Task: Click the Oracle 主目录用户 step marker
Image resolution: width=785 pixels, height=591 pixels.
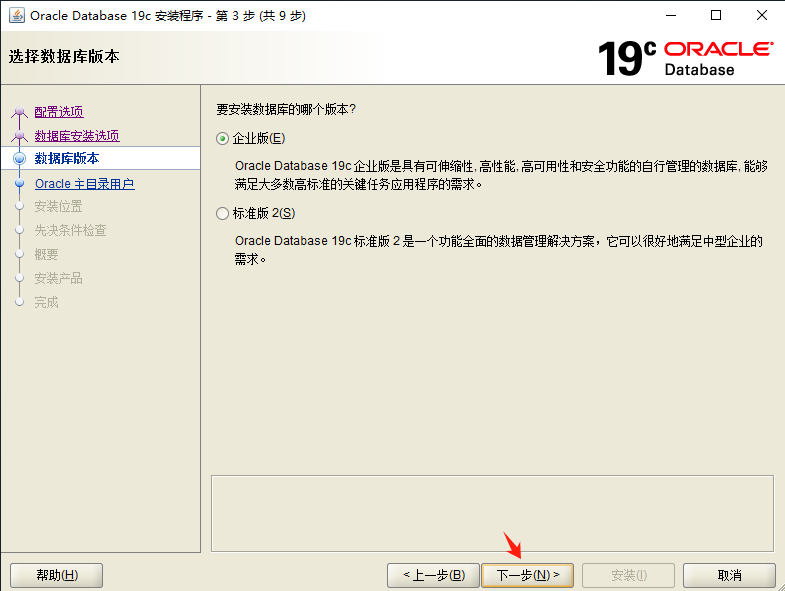Action: coord(20,183)
